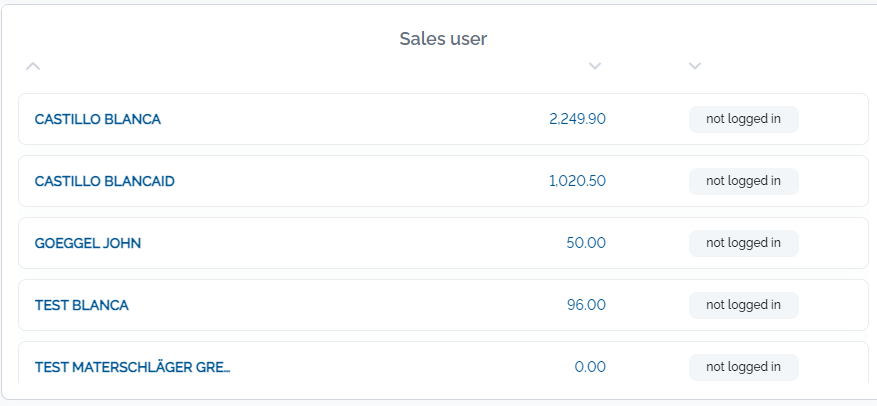Viewport: 877px width, 406px height.
Task: Open the TEST MATERSCHLÄGER GRE… user
Action: [x=133, y=367]
